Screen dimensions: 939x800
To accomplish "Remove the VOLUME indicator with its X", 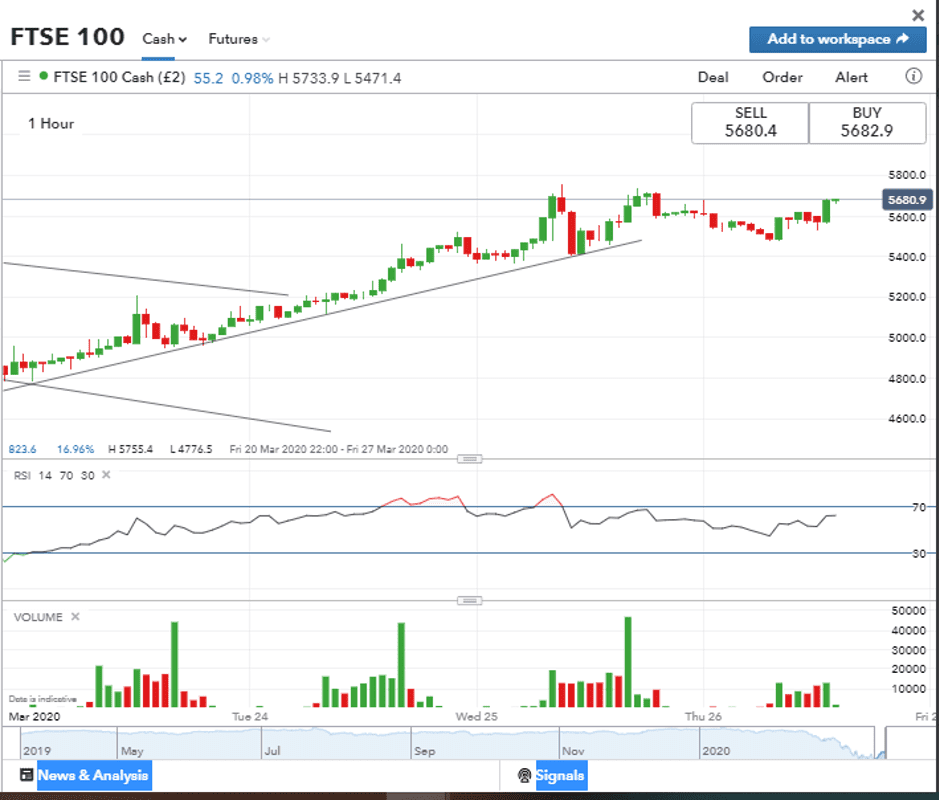I will pyautogui.click(x=75, y=617).
